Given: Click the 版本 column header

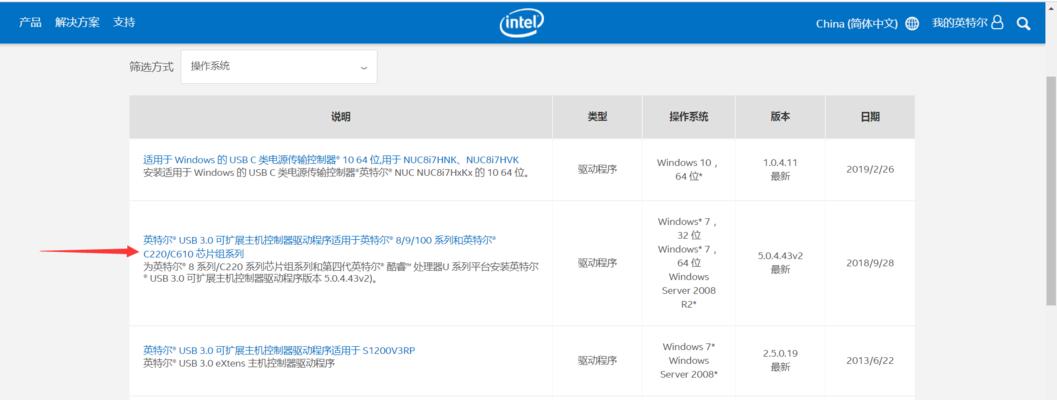Looking at the screenshot, I should click(x=780, y=117).
